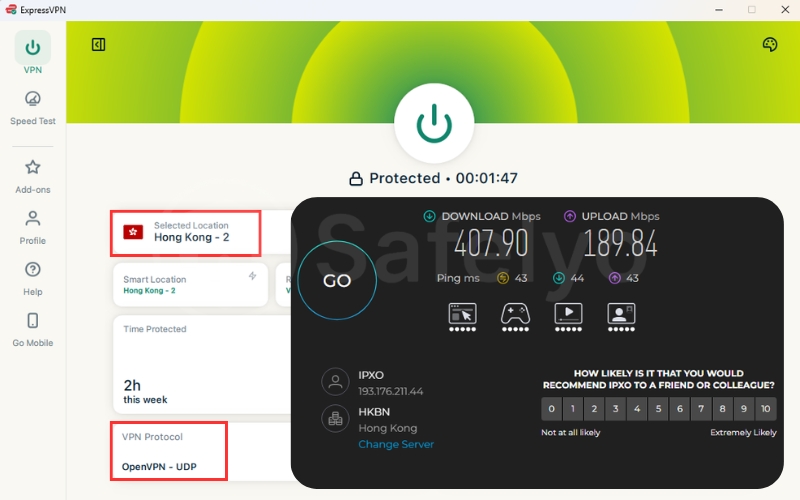The height and width of the screenshot is (500, 800).
Task: Toggle the VPN power connection button
Action: coord(434,123)
